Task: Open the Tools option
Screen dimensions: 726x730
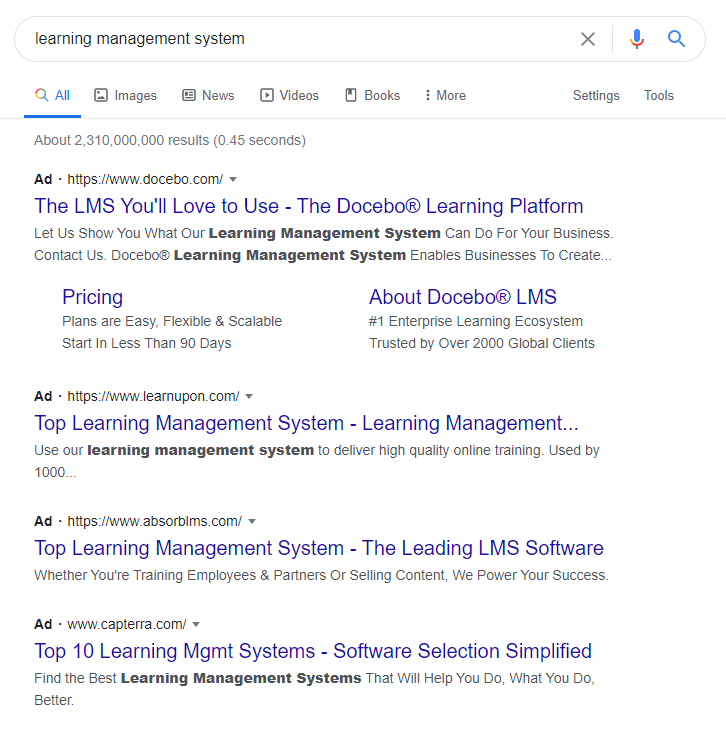Action: point(659,96)
